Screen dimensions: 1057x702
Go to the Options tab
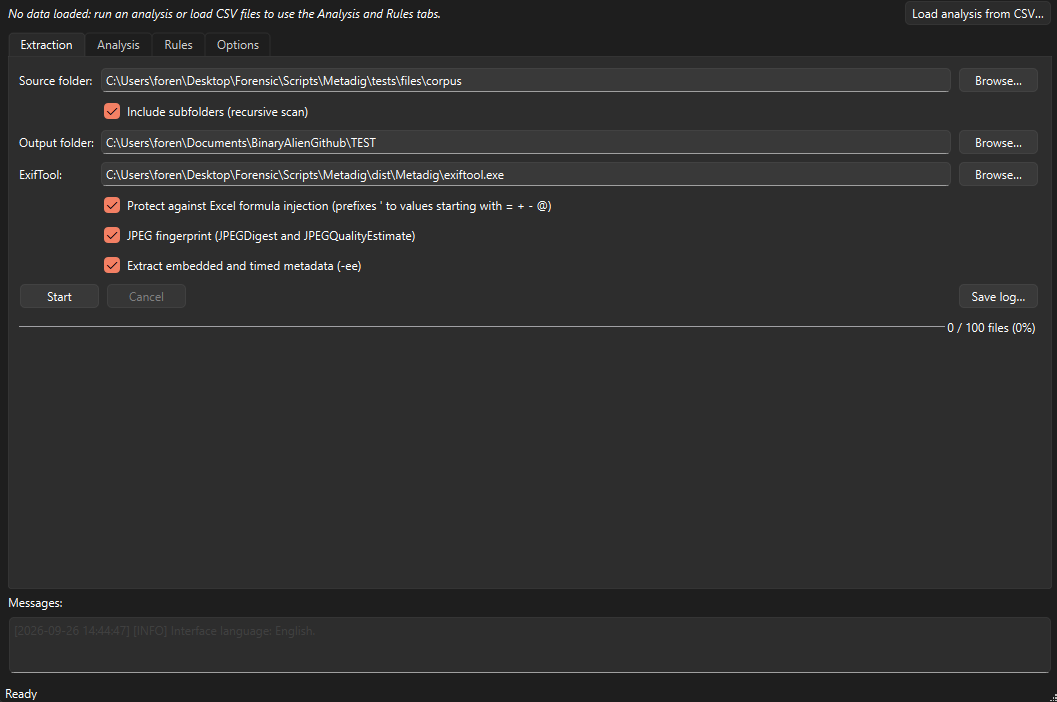coord(237,45)
